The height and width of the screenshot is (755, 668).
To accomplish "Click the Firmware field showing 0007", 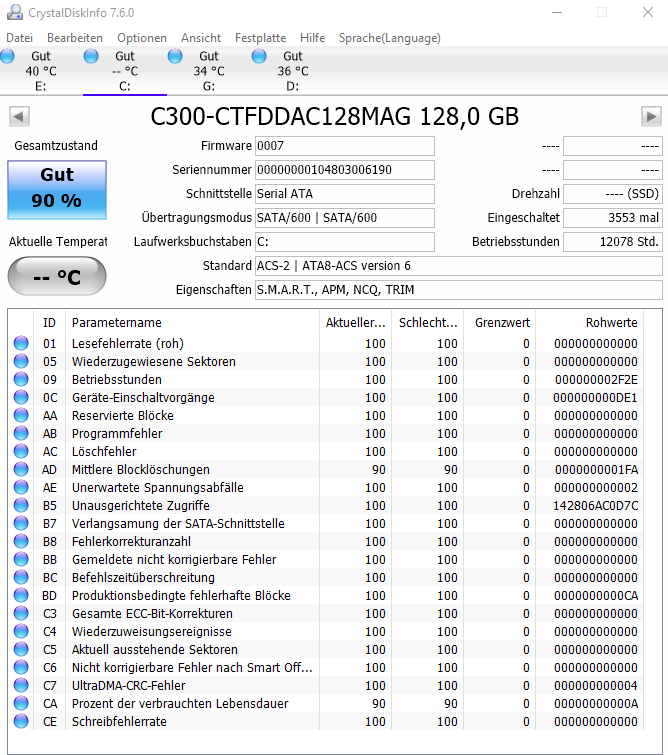I will pyautogui.click(x=344, y=146).
